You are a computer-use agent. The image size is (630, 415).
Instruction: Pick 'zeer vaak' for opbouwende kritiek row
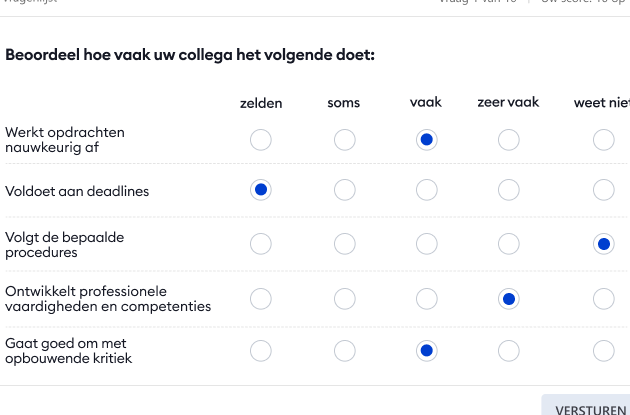(509, 351)
